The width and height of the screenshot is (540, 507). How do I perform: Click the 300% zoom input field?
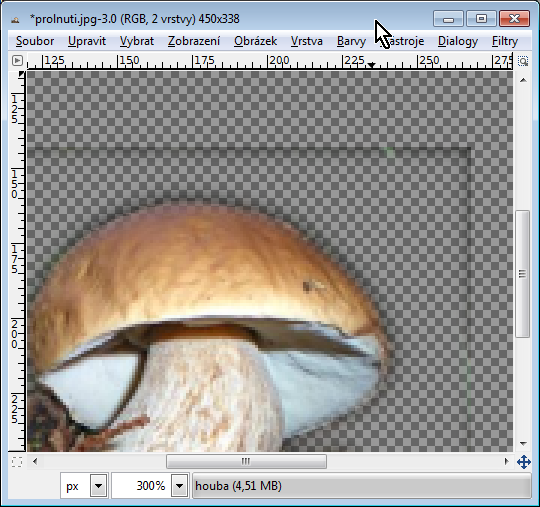click(x=142, y=486)
